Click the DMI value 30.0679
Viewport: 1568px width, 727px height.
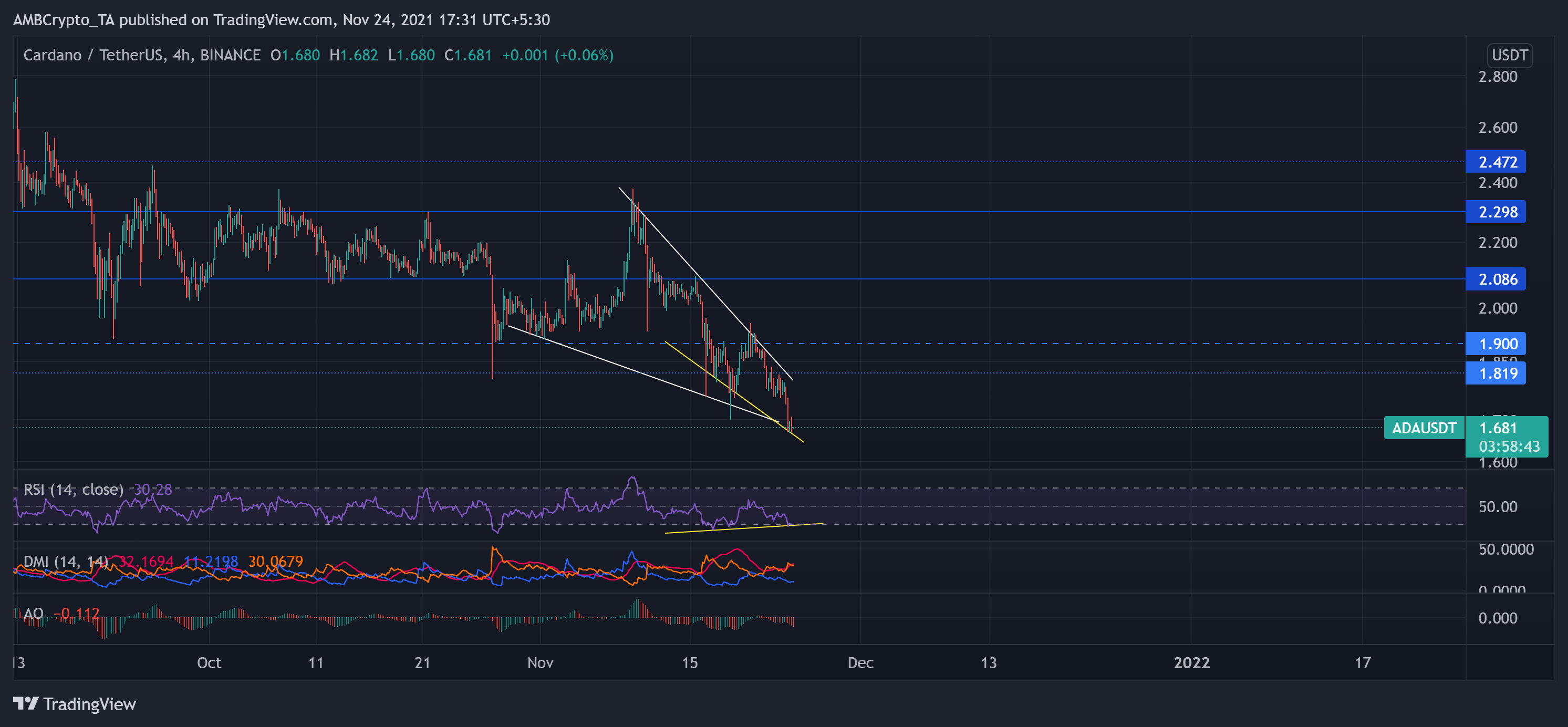point(275,561)
